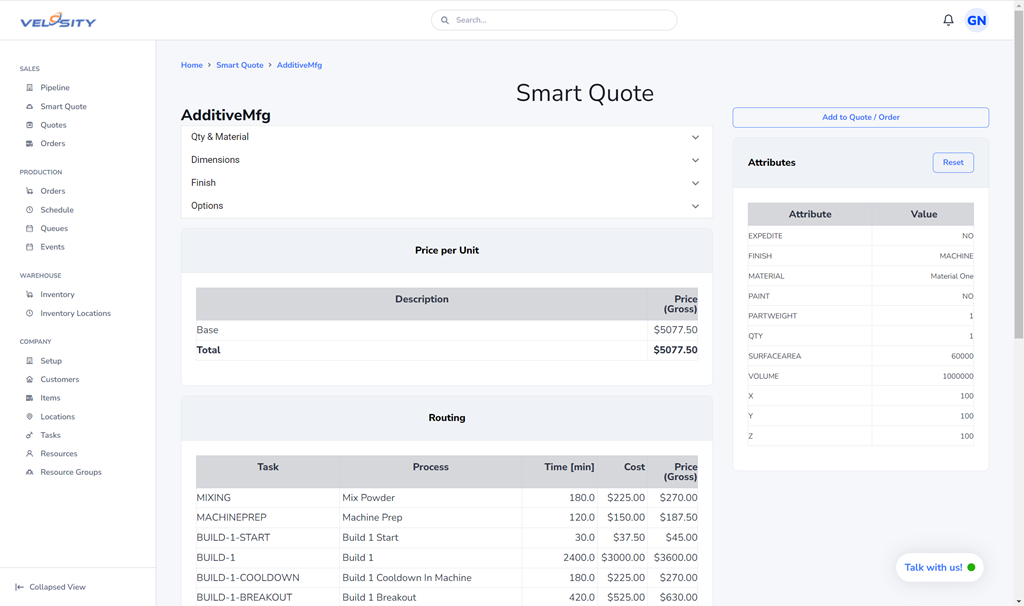Focus the top Search field
The height and width of the screenshot is (606, 1024).
click(554, 20)
